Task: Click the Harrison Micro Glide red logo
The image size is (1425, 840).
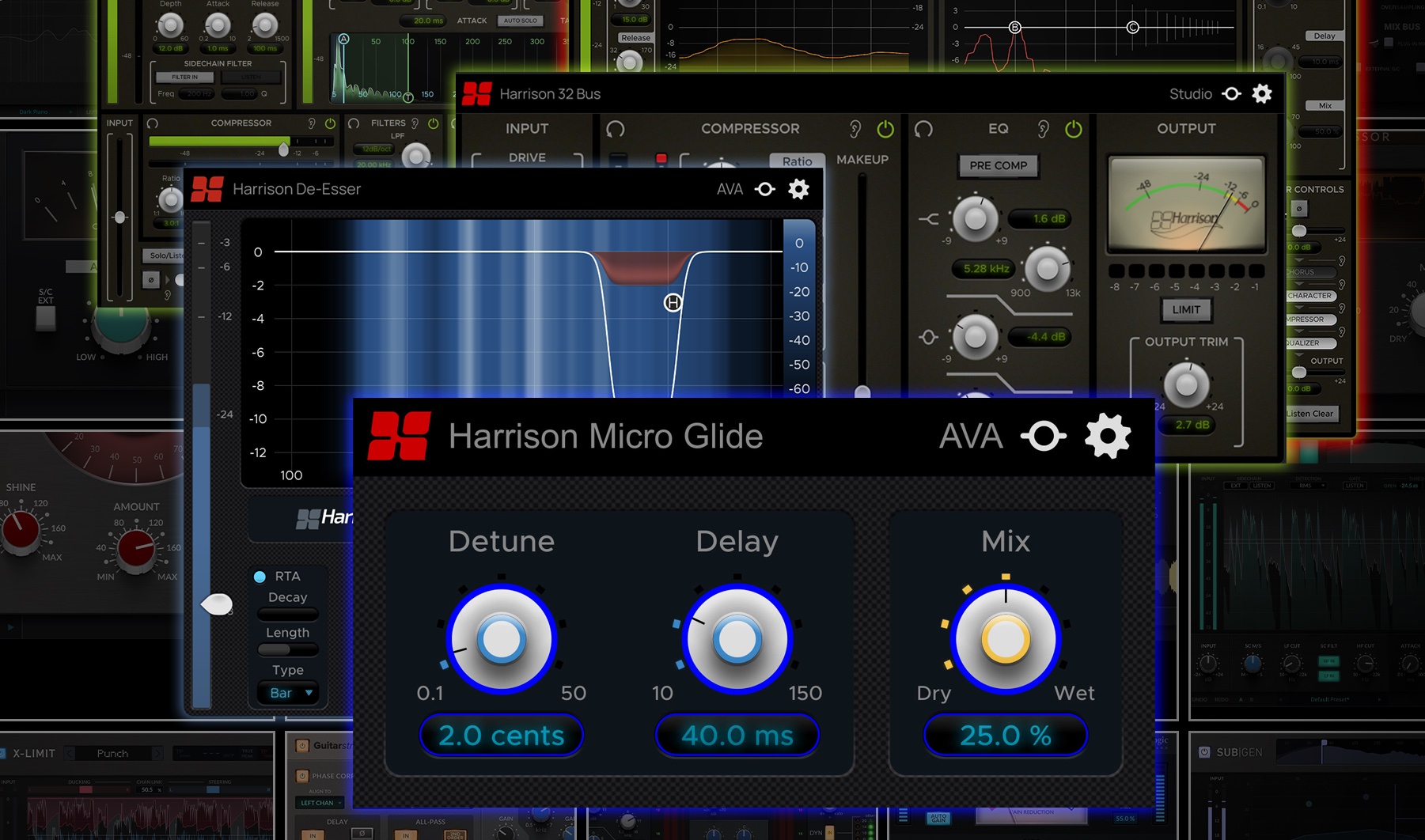Action: (x=400, y=436)
